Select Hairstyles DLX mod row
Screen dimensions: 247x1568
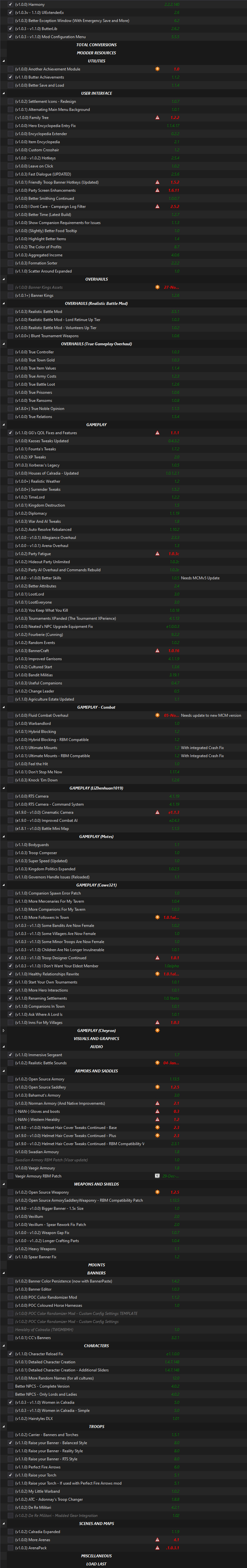(124, 1418)
